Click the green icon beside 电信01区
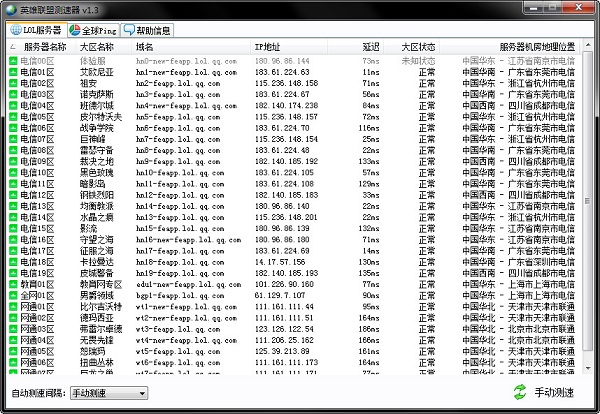Image resolution: width=600 pixels, height=414 pixels. tap(14, 74)
